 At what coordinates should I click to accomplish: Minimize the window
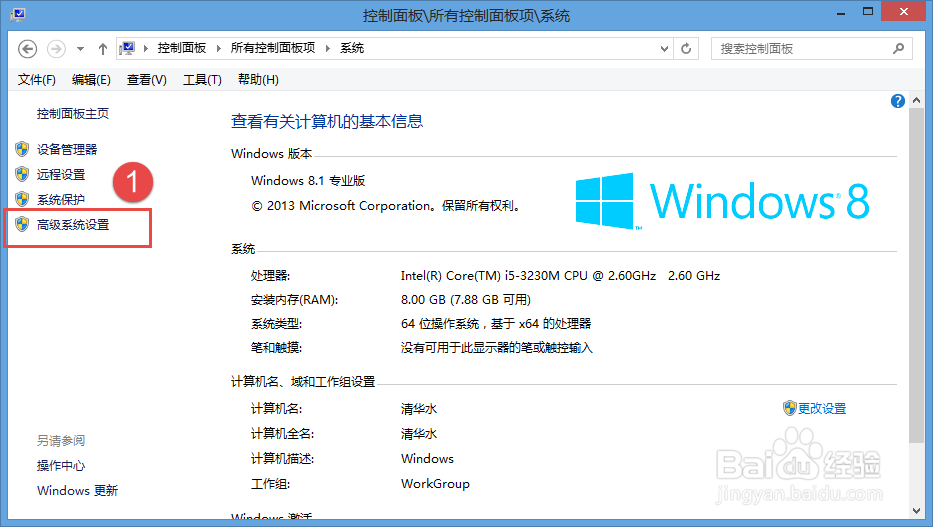pyautogui.click(x=841, y=12)
